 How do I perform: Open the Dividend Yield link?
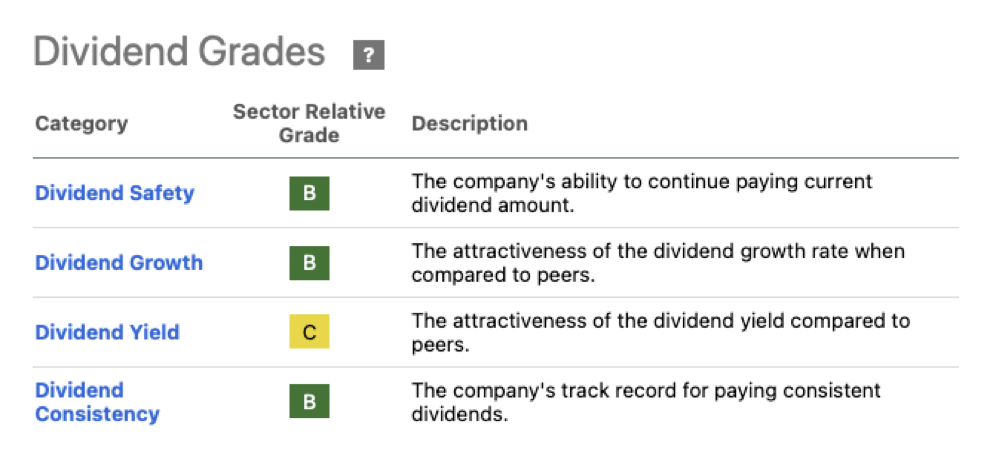pyautogui.click(x=107, y=332)
